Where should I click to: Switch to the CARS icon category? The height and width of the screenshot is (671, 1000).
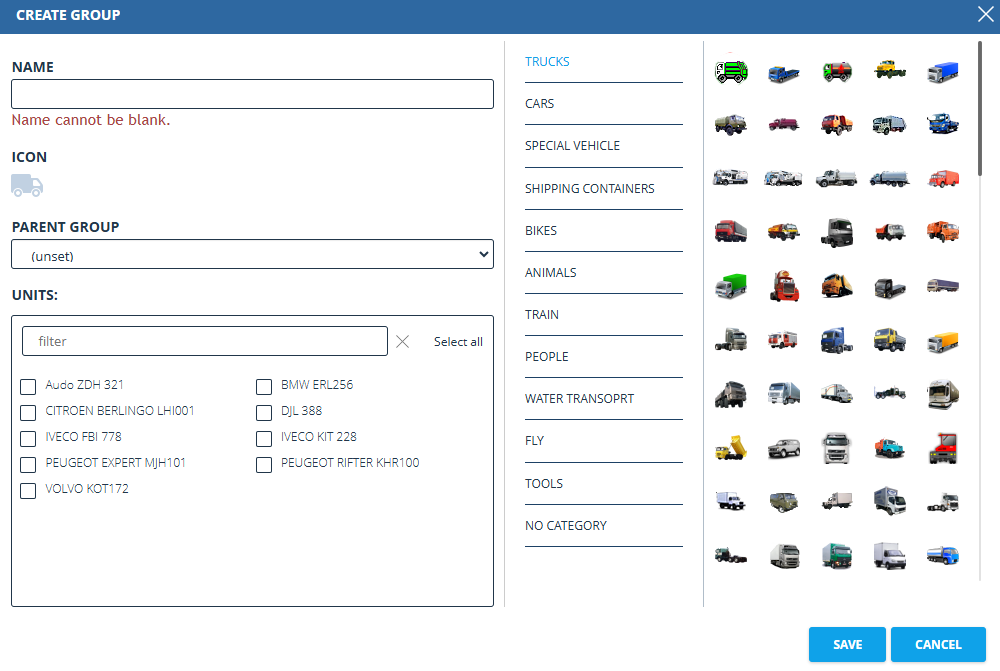[539, 103]
